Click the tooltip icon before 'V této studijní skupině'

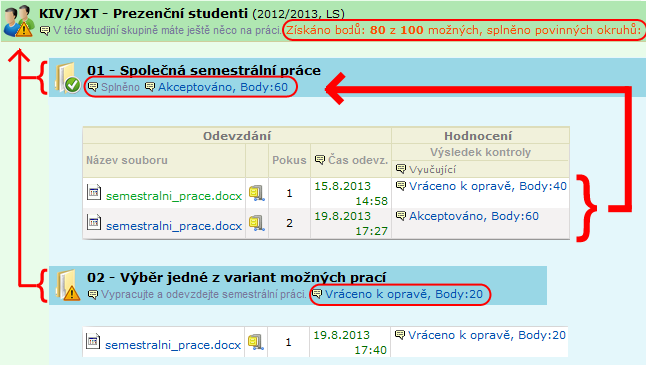44,30
